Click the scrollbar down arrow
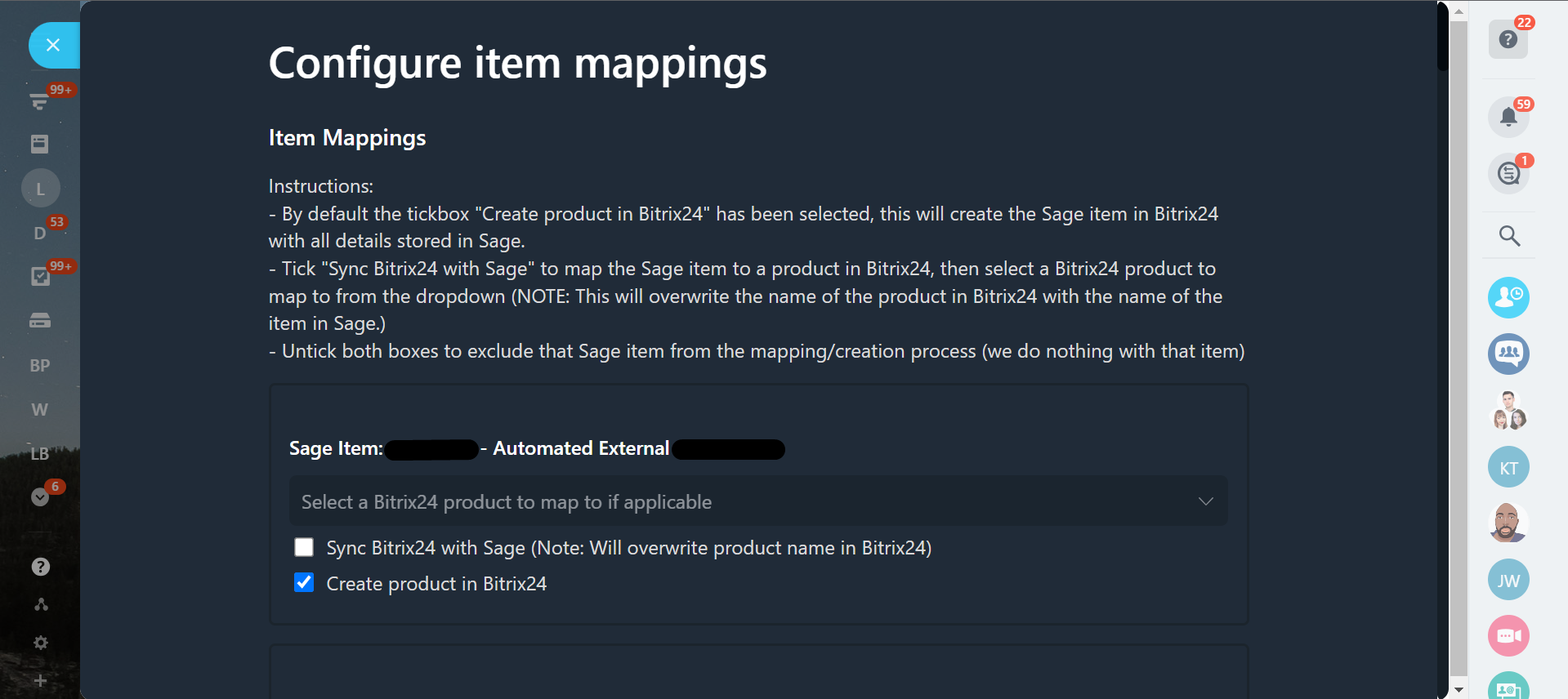The height and width of the screenshot is (699, 1568). 1459,690
